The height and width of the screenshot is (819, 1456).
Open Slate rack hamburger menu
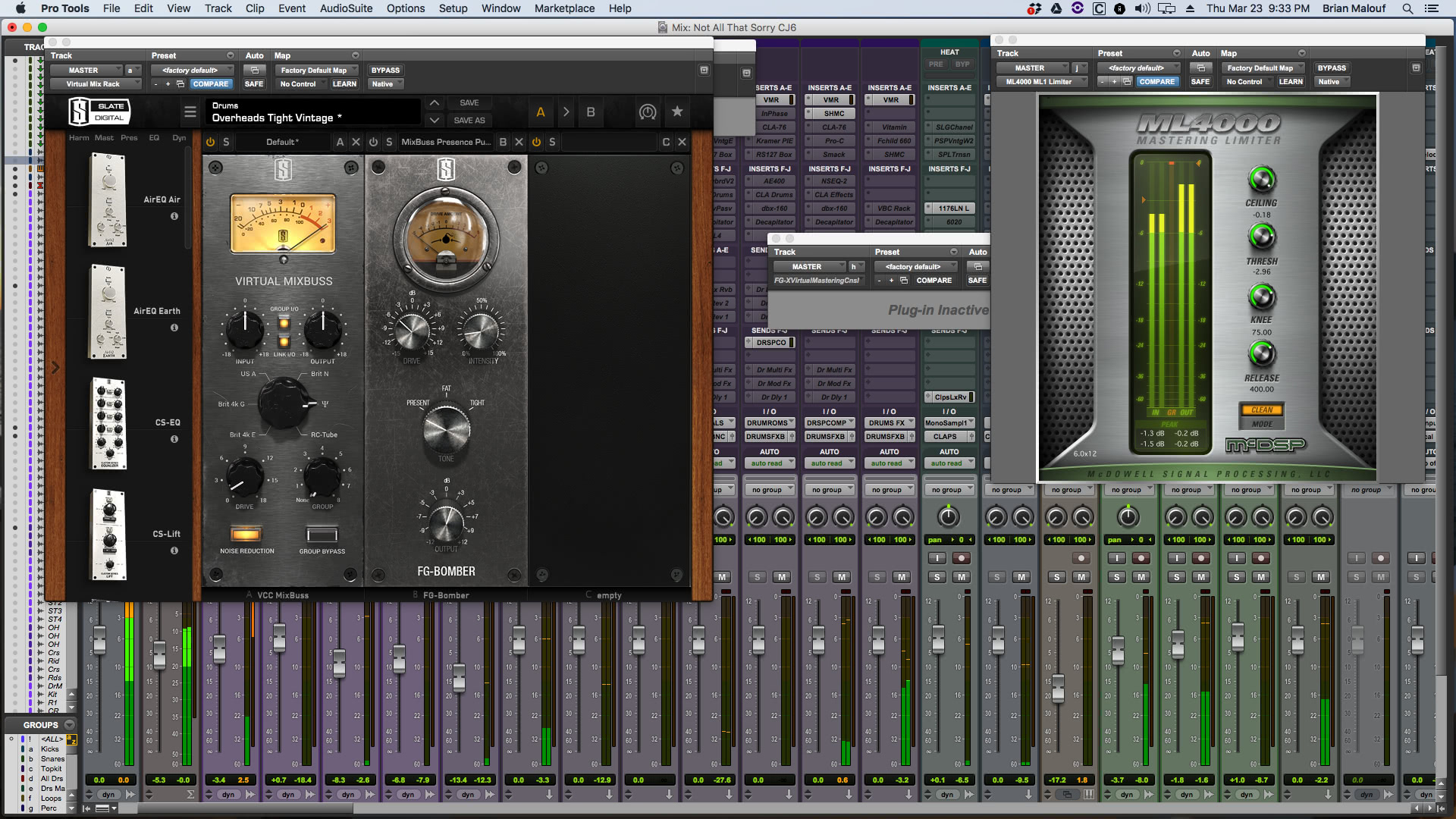tap(190, 112)
